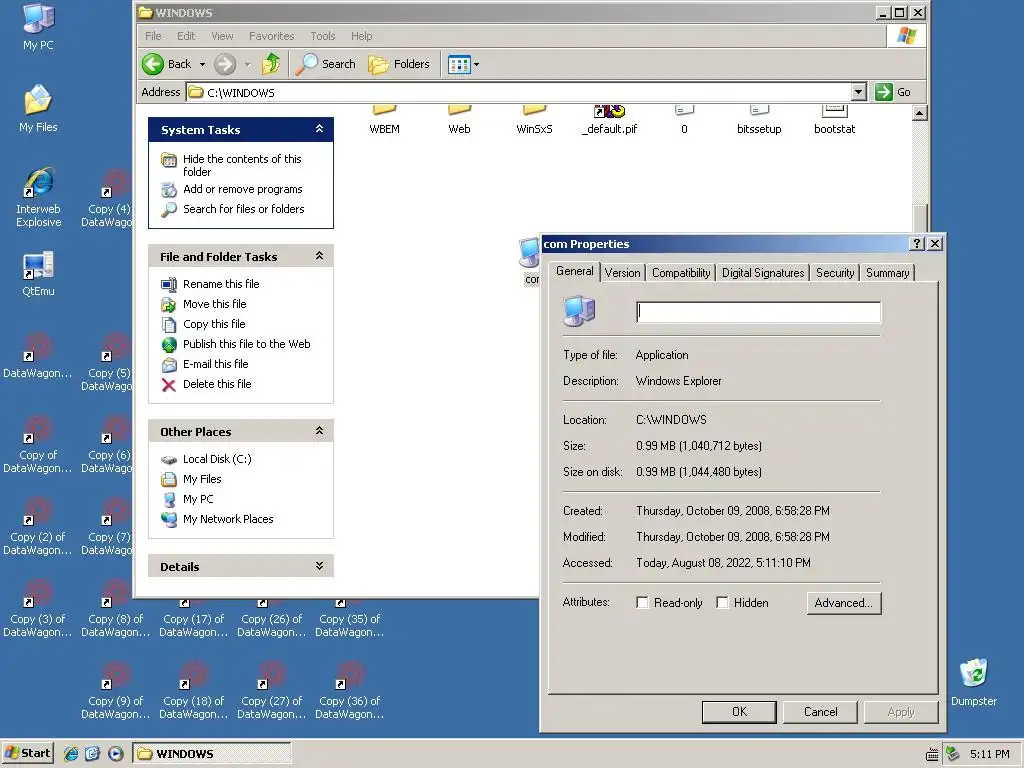Select the bitssetup file in the WINDOWS folder
The image size is (1024, 768).
point(759,120)
